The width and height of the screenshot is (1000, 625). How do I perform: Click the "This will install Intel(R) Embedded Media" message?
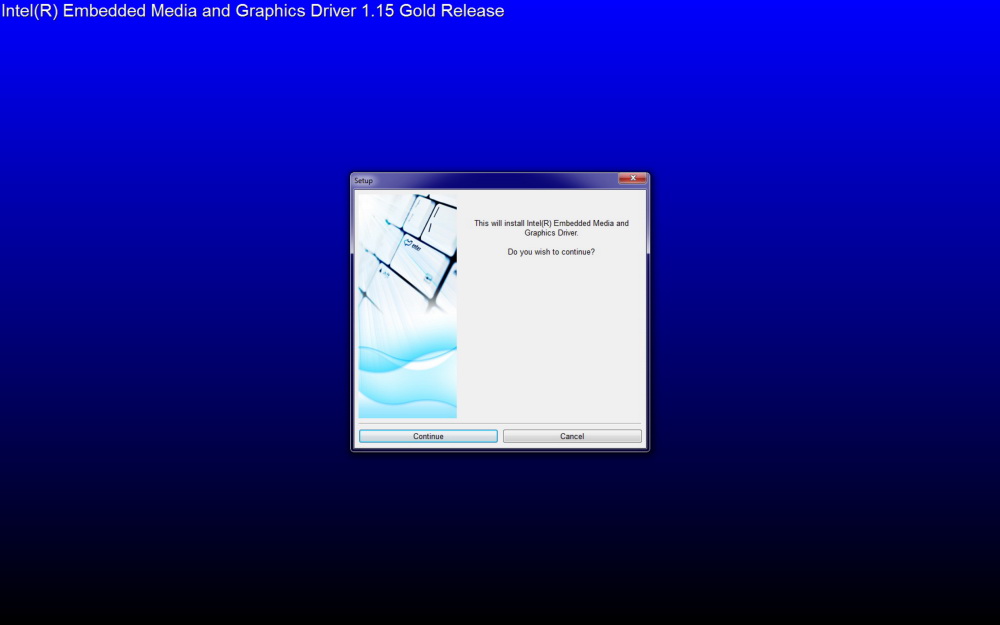tap(551, 228)
